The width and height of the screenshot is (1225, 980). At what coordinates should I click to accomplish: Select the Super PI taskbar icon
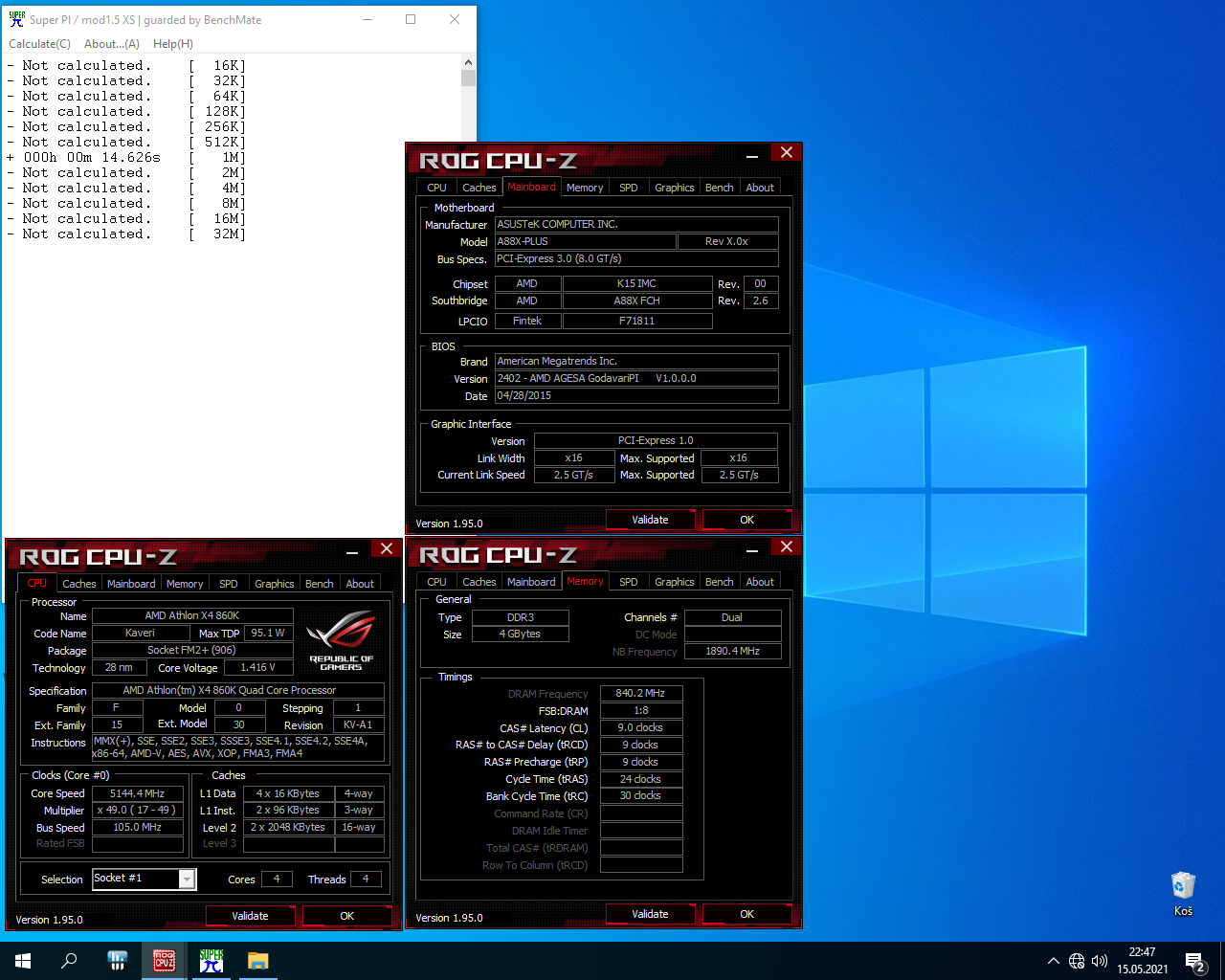211,961
